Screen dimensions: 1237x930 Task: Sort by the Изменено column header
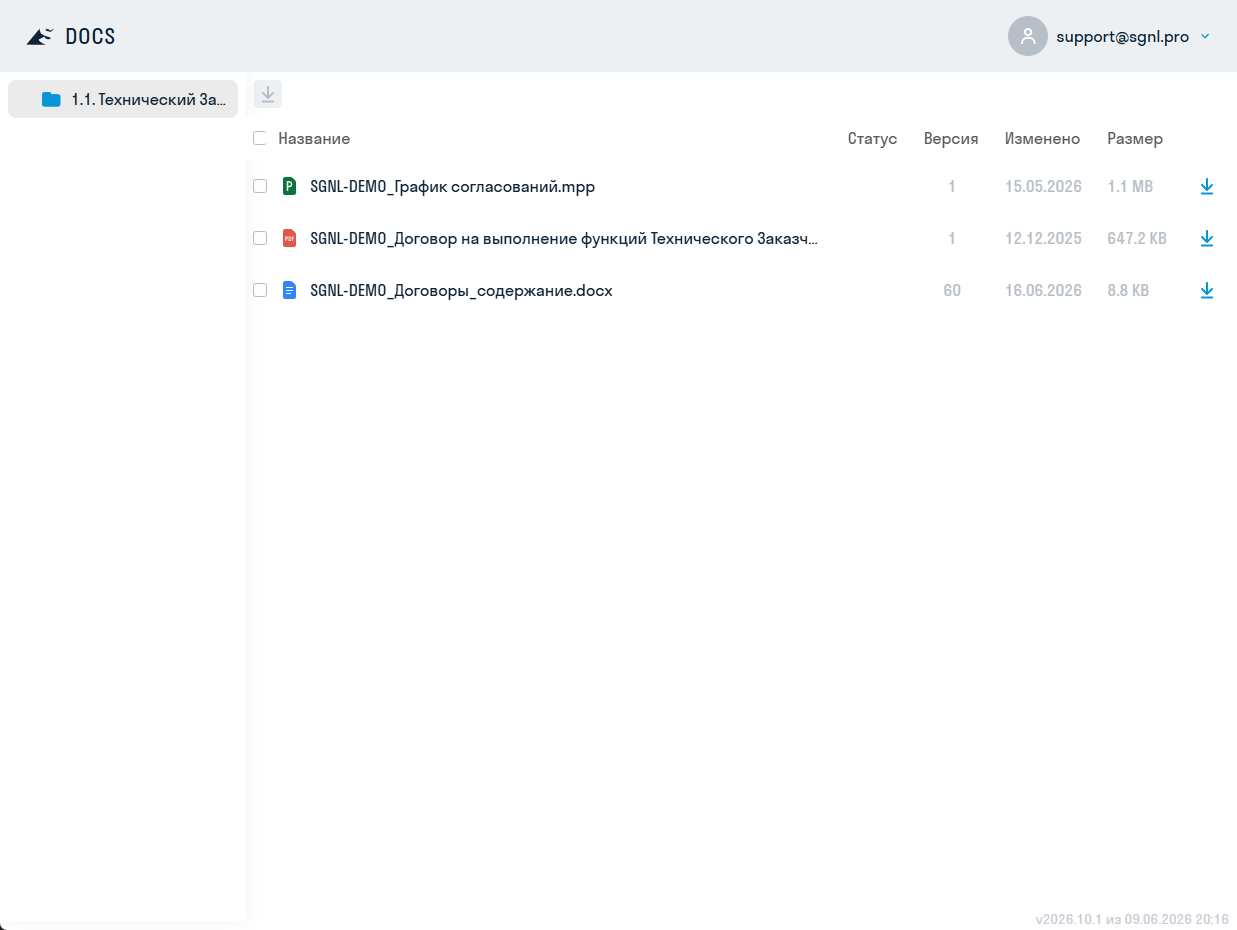1042,139
